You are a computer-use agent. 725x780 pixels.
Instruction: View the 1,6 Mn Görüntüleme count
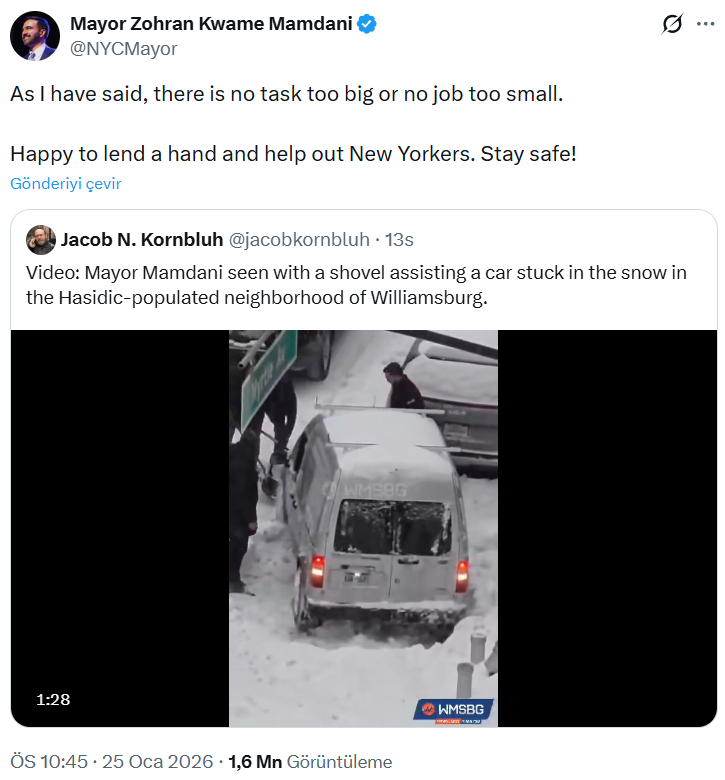click(x=310, y=762)
